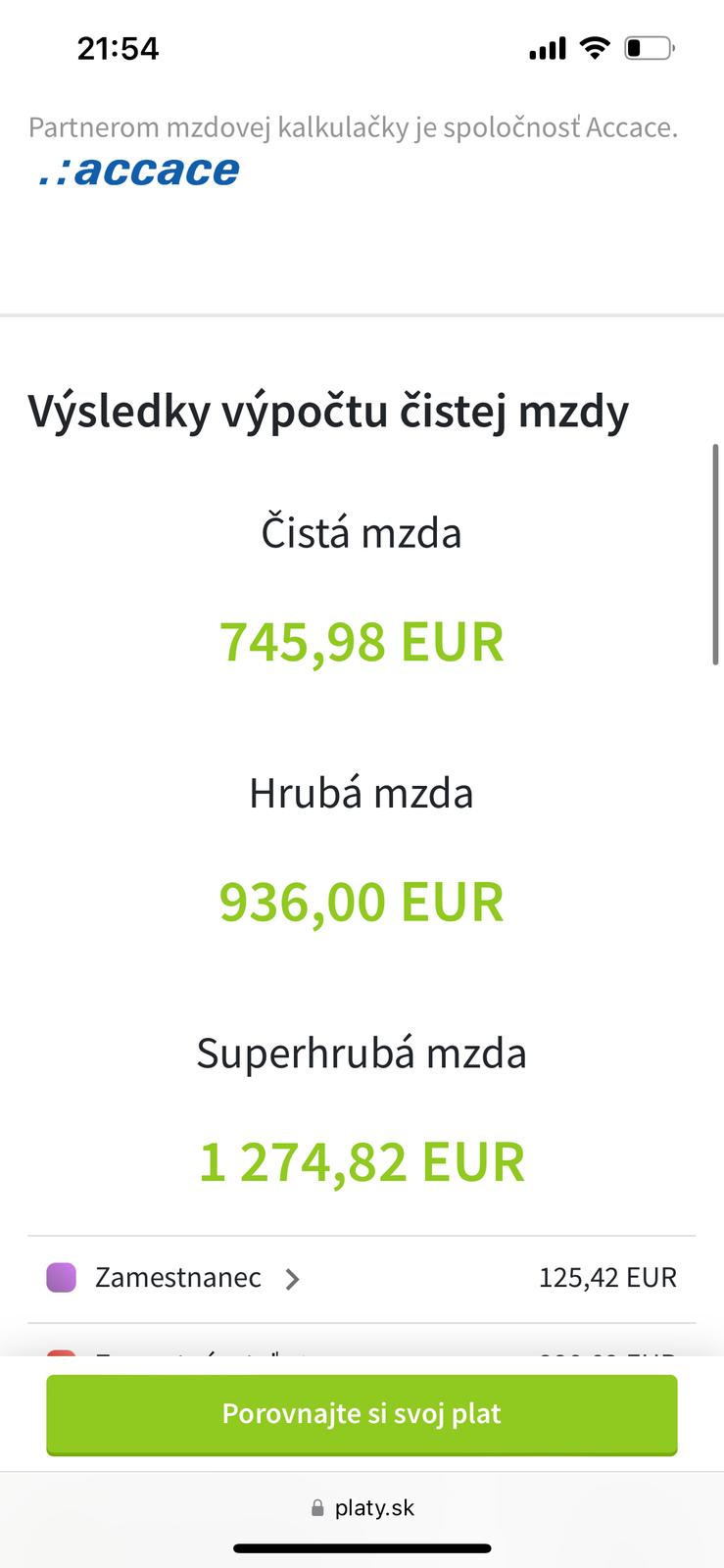Tap the Výsledky výpočtu čistej mzdy heading
Image resolution: width=724 pixels, height=1568 pixels.
pyautogui.click(x=328, y=412)
